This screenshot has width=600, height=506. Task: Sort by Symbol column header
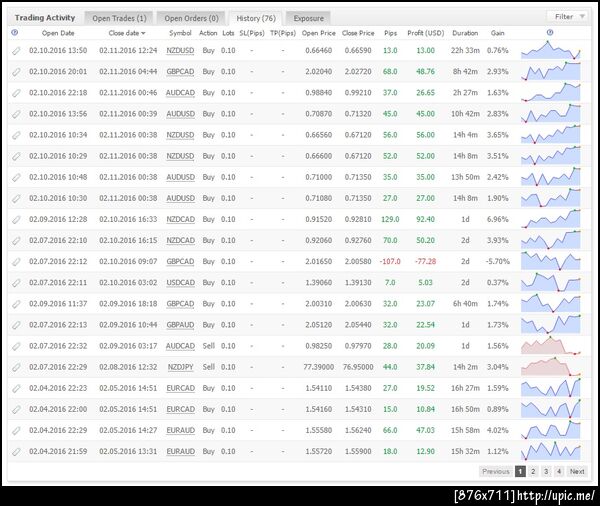click(x=180, y=33)
